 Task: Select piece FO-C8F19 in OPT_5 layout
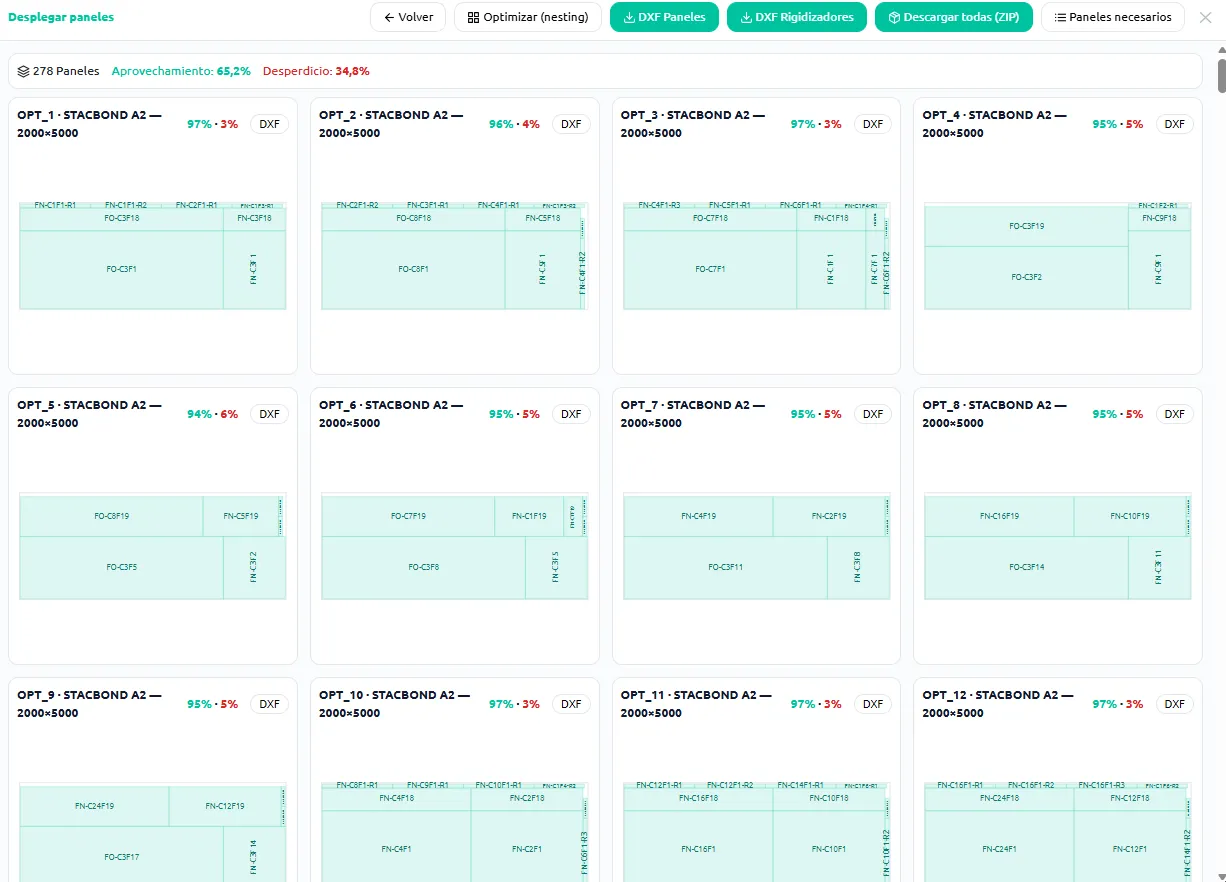point(111,516)
